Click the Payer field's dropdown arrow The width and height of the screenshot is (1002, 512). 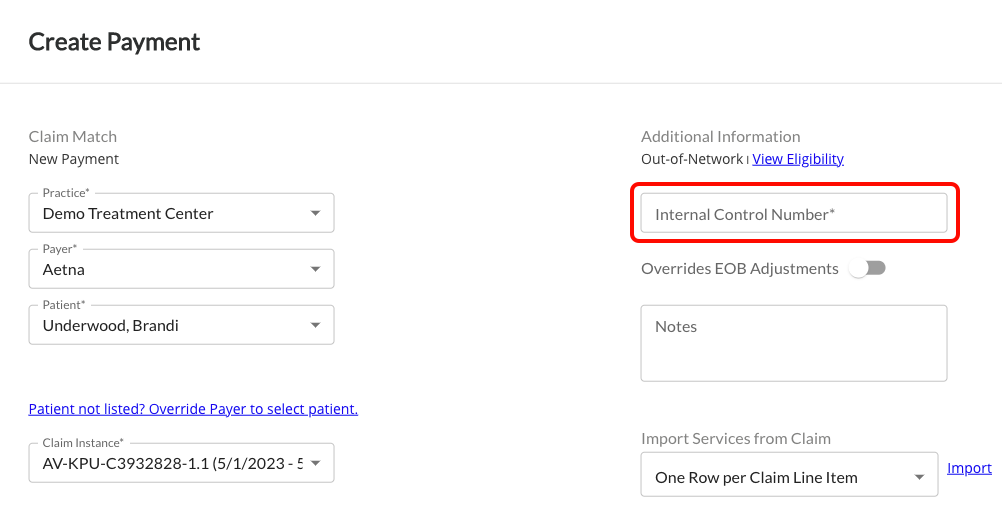point(316,270)
